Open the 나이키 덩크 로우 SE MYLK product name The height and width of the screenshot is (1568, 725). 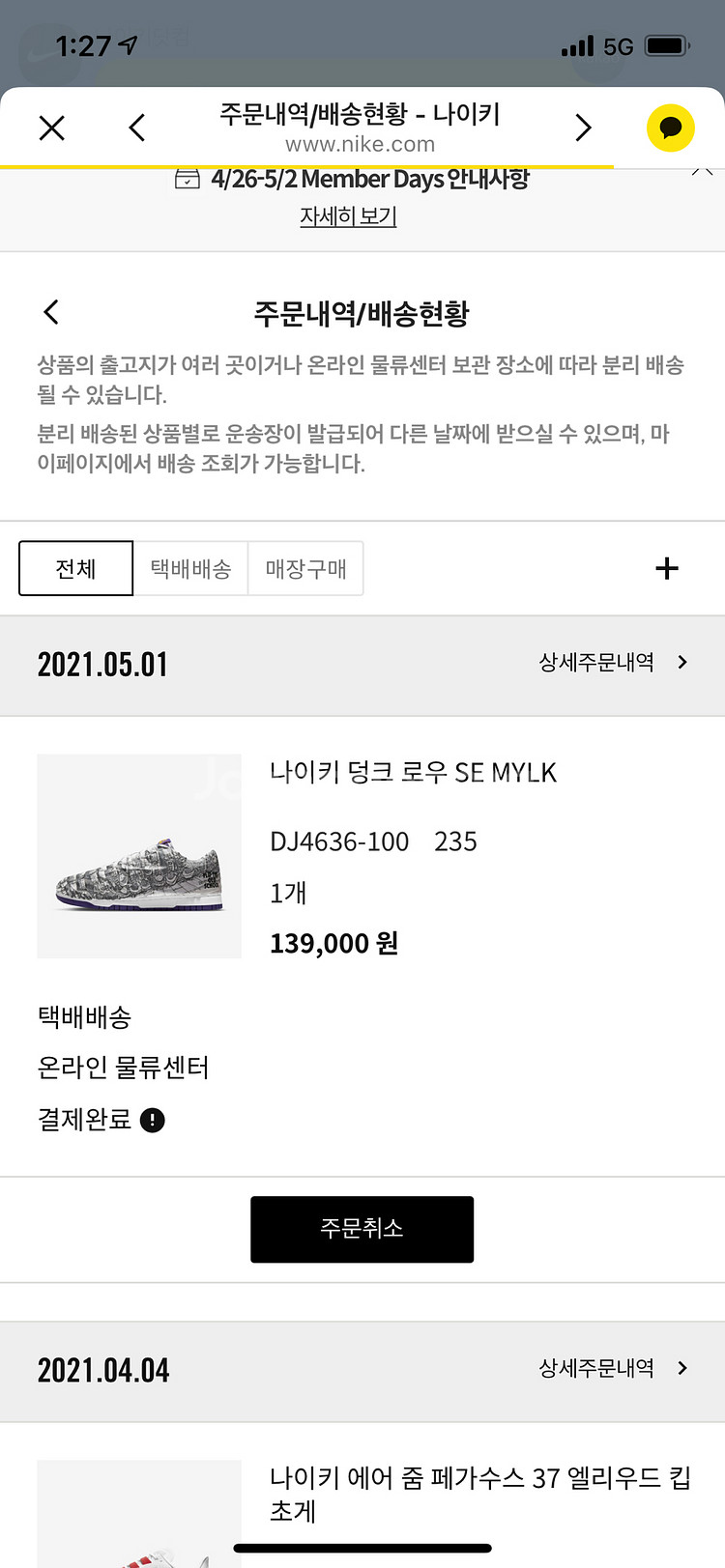pos(413,773)
